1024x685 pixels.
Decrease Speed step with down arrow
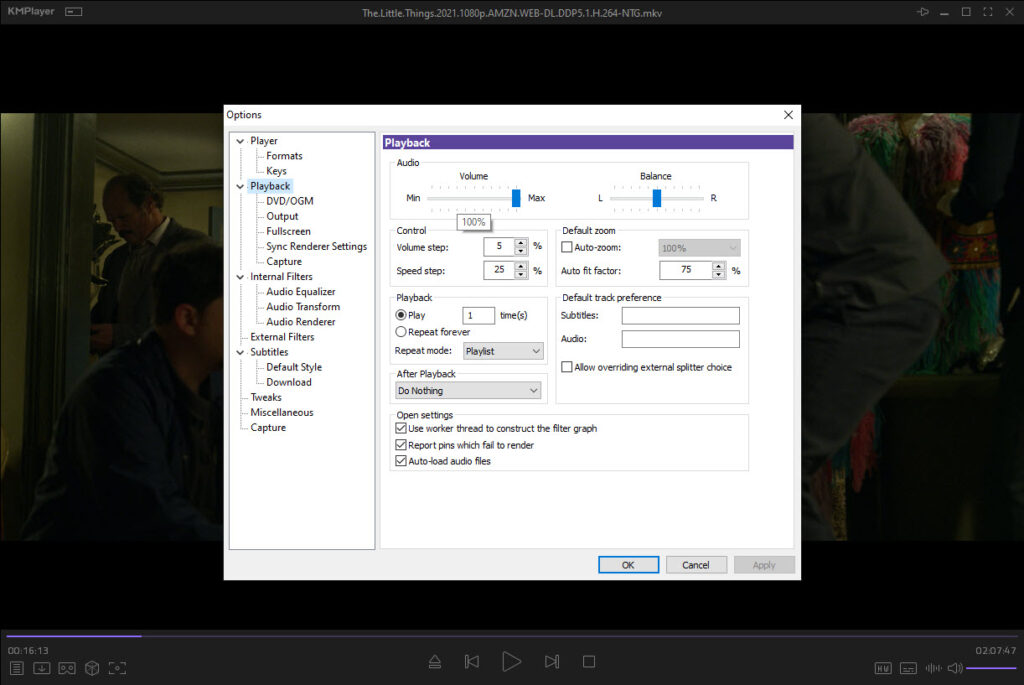pos(520,274)
